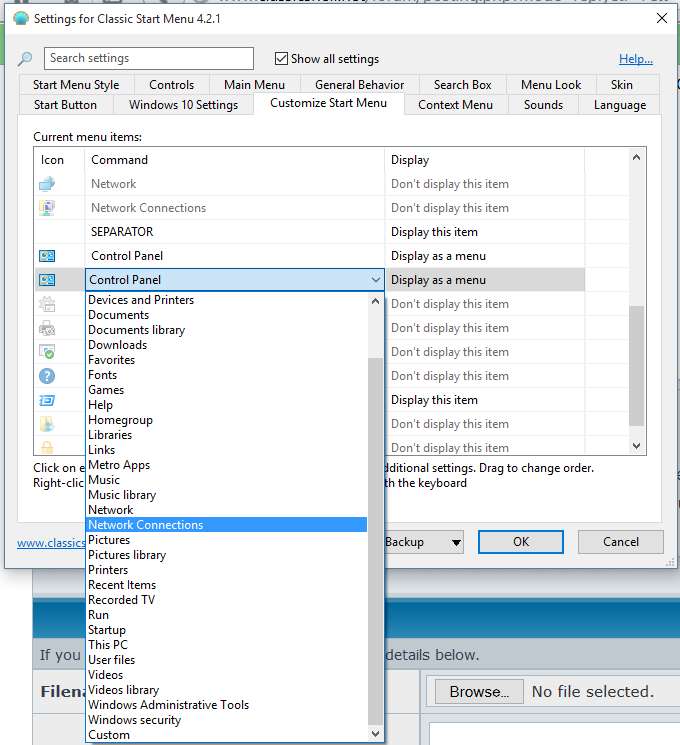Choose Music library from the list
Image resolution: width=680 pixels, height=745 pixels.
tap(122, 495)
